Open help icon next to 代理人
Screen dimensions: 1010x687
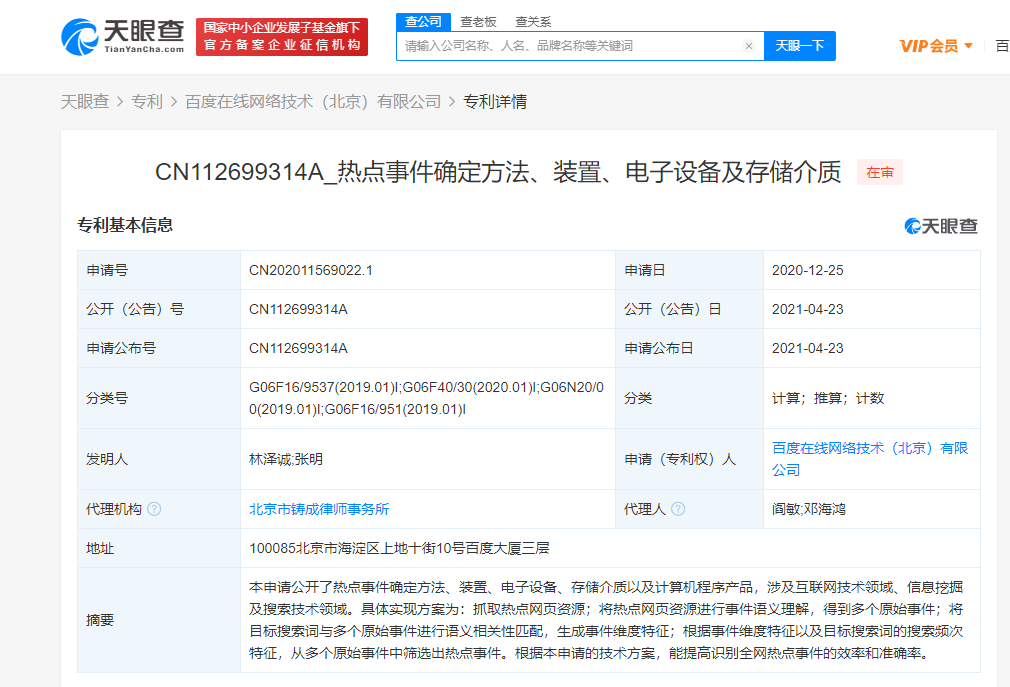pyautogui.click(x=678, y=509)
